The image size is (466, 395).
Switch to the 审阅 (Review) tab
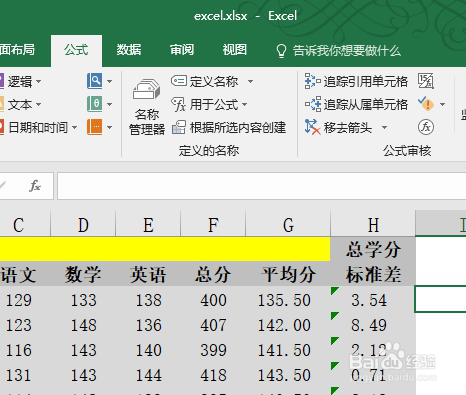coord(182,50)
